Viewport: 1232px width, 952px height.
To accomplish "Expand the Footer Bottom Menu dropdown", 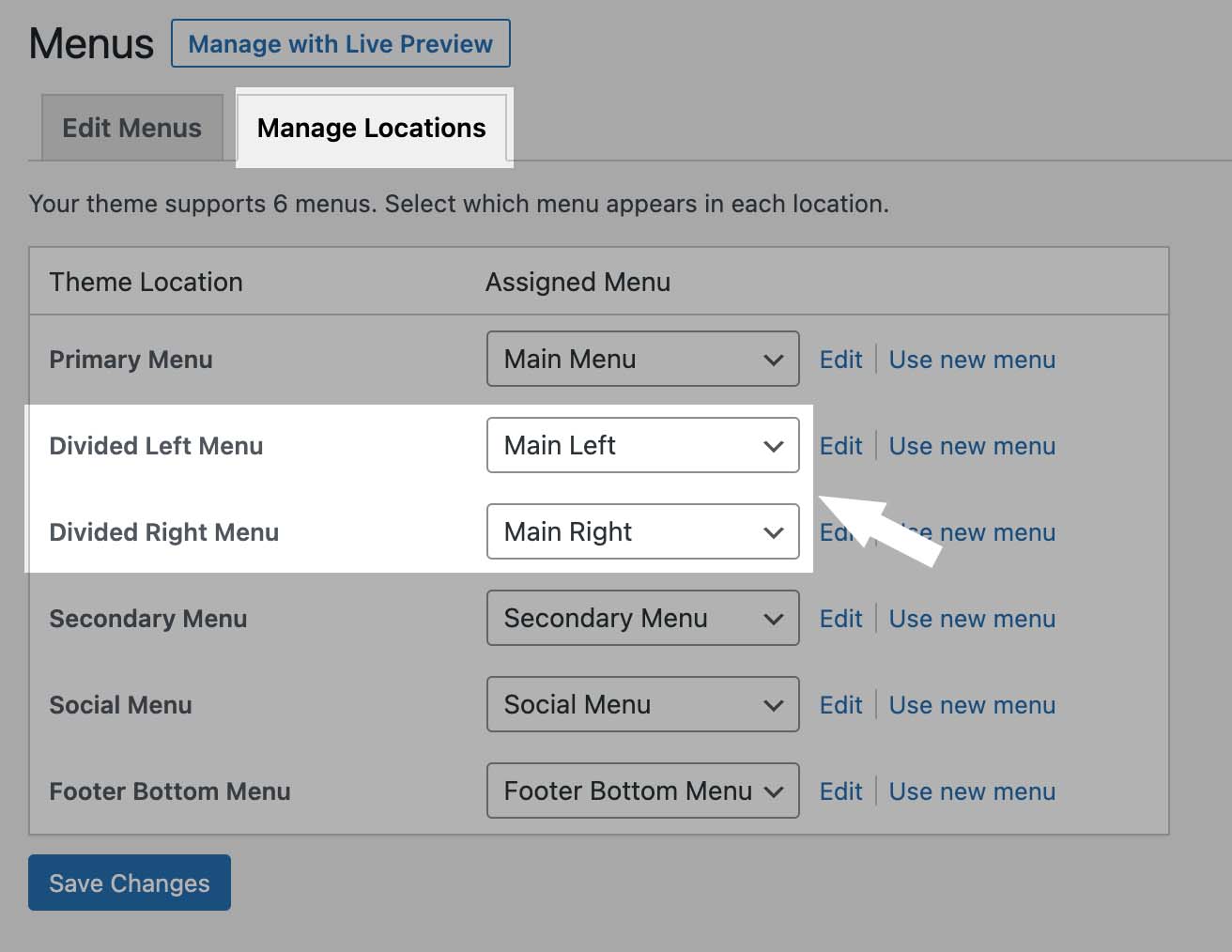I will (642, 791).
